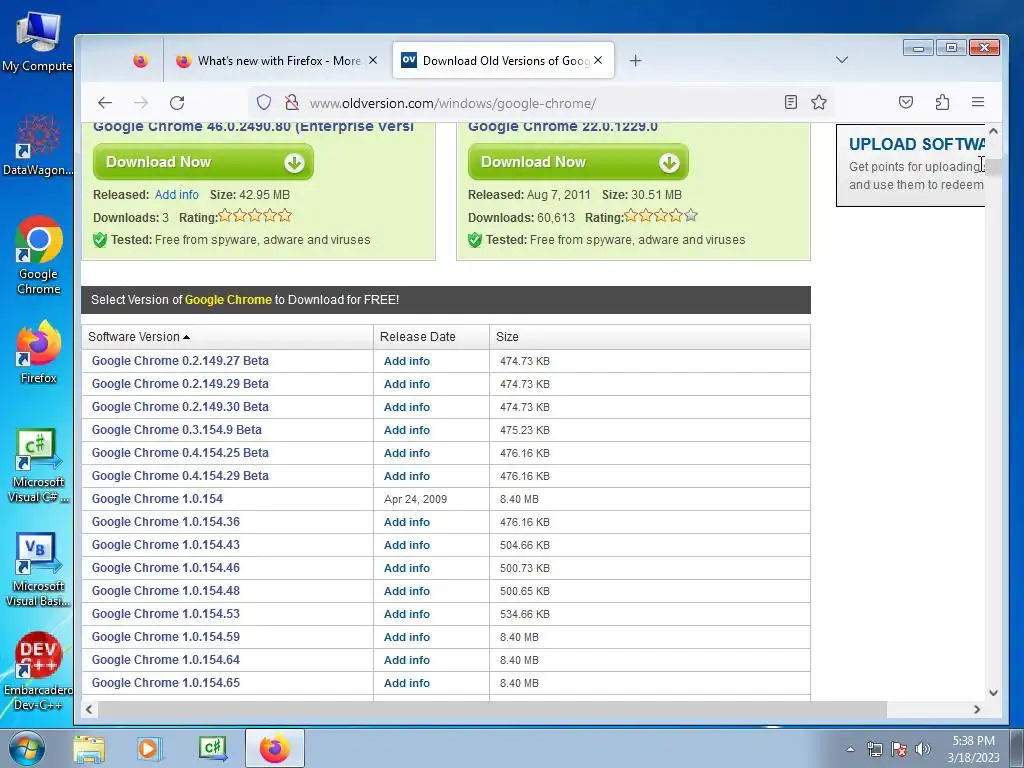Image resolution: width=1024 pixels, height=768 pixels.
Task: Open Google Chrome 0.2.149.27 Beta link
Action: coord(180,361)
